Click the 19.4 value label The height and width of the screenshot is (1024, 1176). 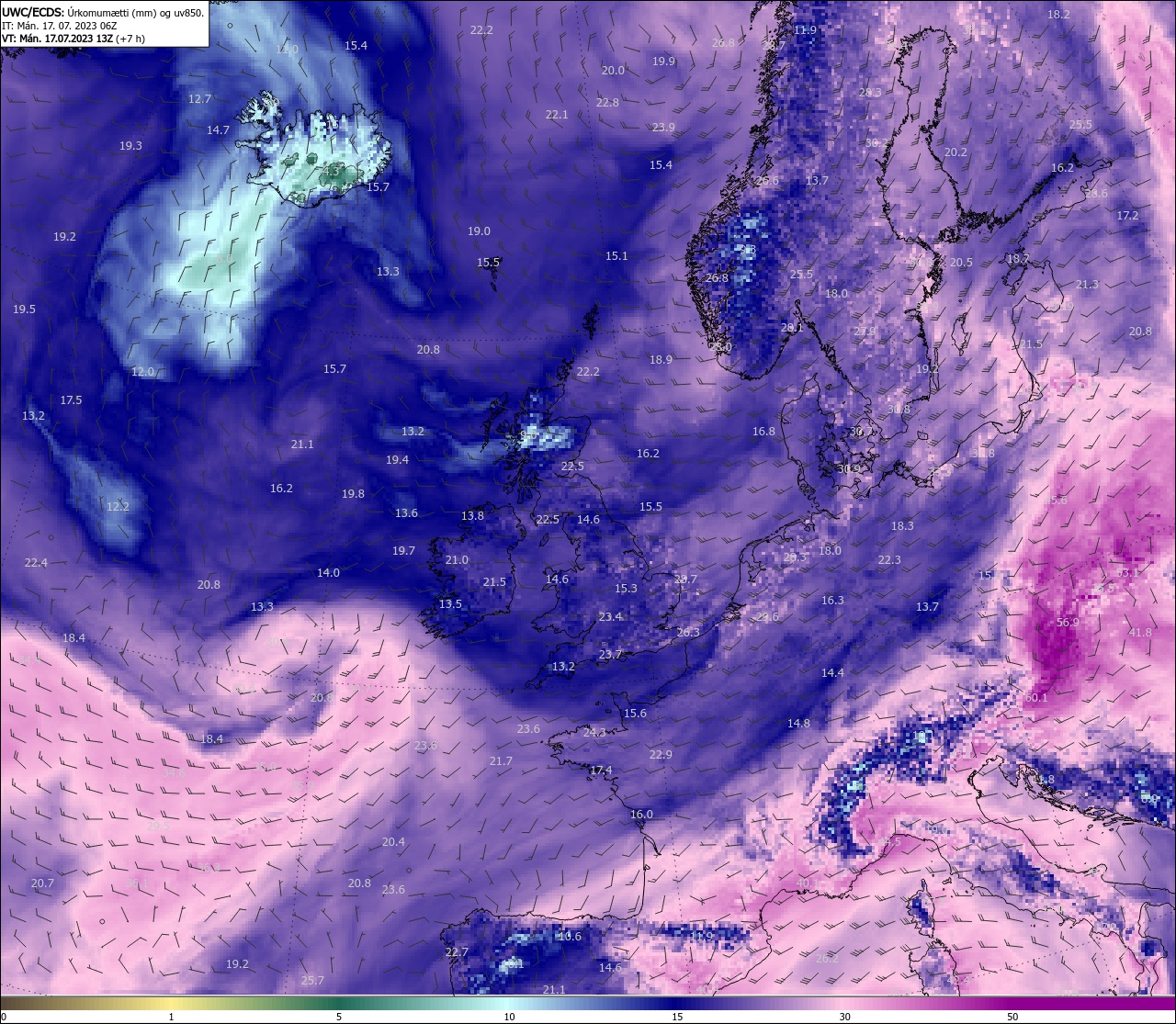point(397,460)
